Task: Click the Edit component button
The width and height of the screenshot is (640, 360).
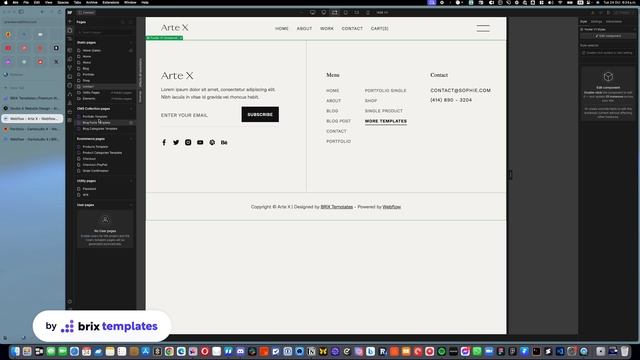Action: pyautogui.click(x=608, y=36)
